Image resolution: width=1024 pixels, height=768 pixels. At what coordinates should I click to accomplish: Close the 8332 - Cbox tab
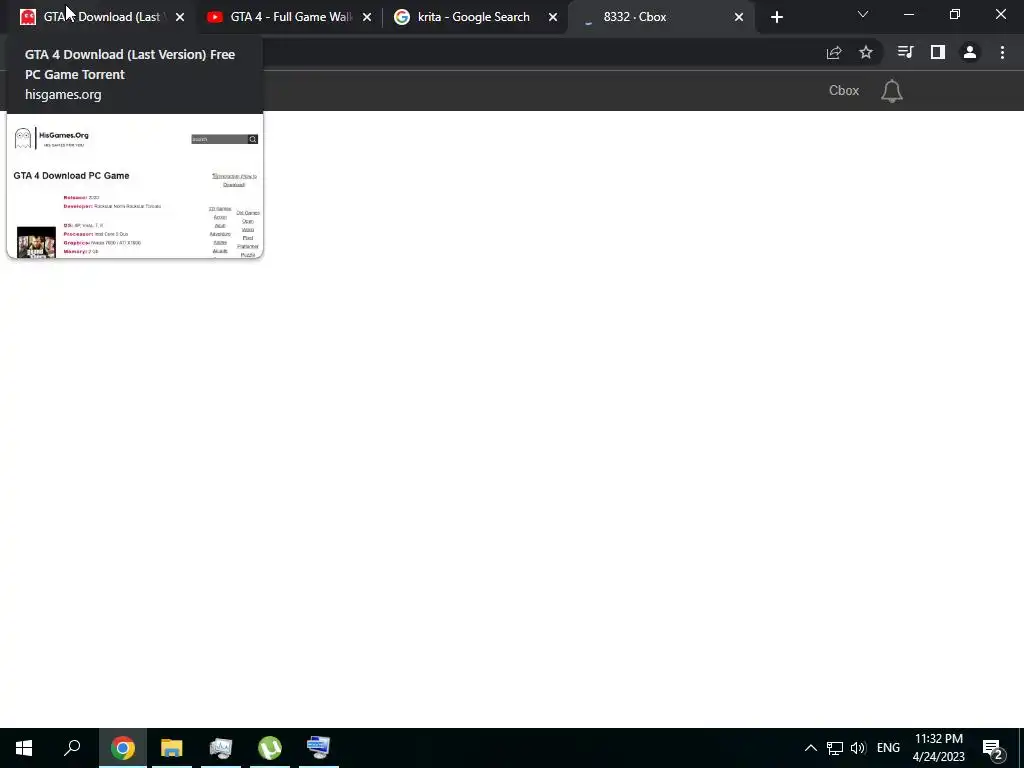tap(739, 17)
